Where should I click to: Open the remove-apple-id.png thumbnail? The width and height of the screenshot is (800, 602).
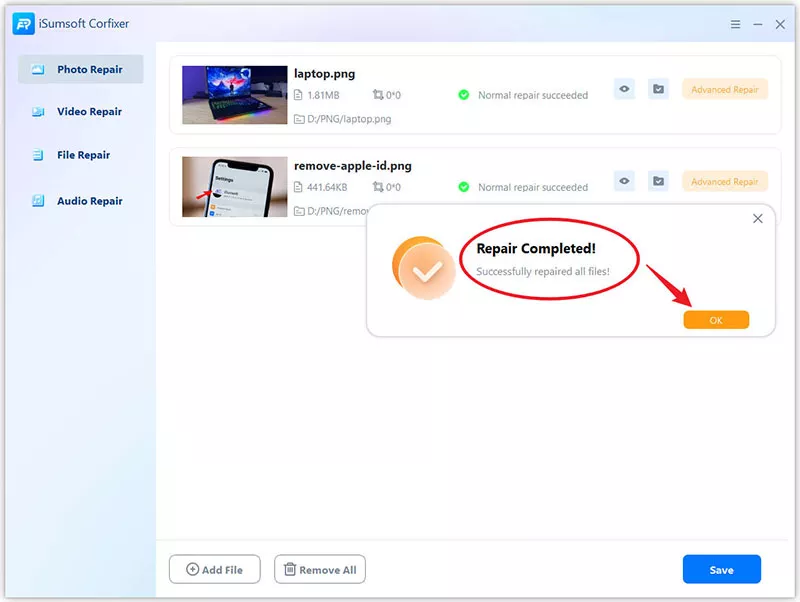point(235,187)
